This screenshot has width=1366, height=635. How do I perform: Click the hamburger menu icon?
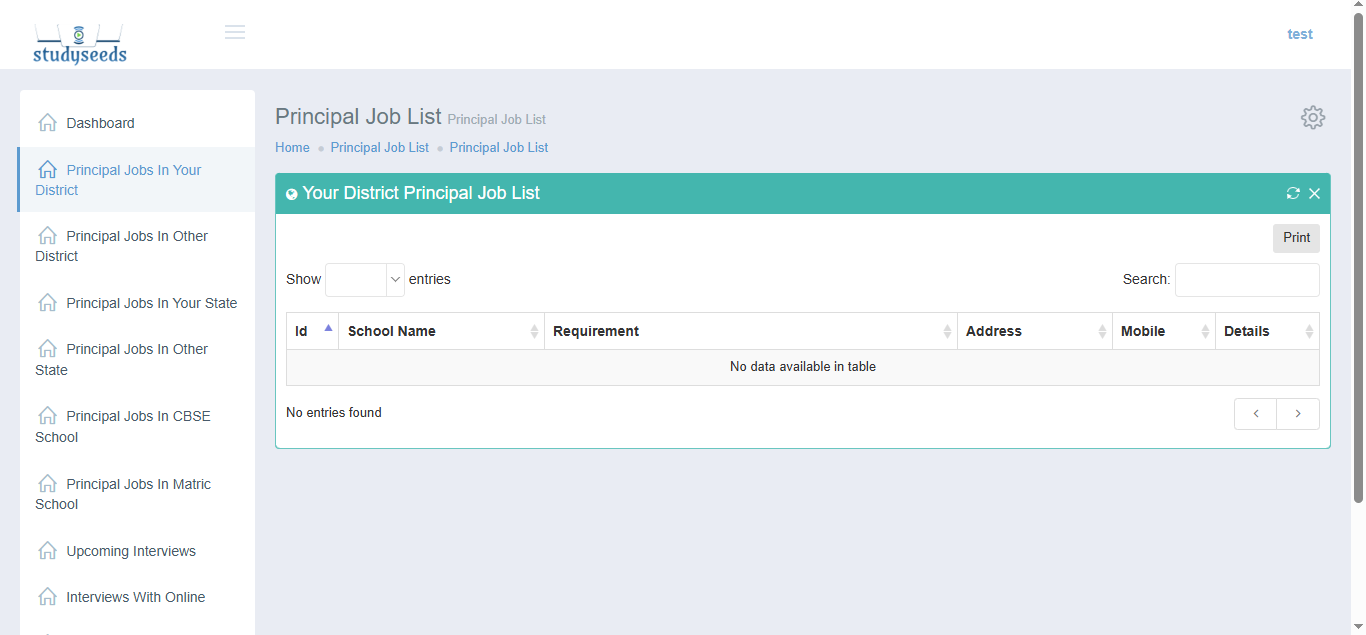coord(235,32)
